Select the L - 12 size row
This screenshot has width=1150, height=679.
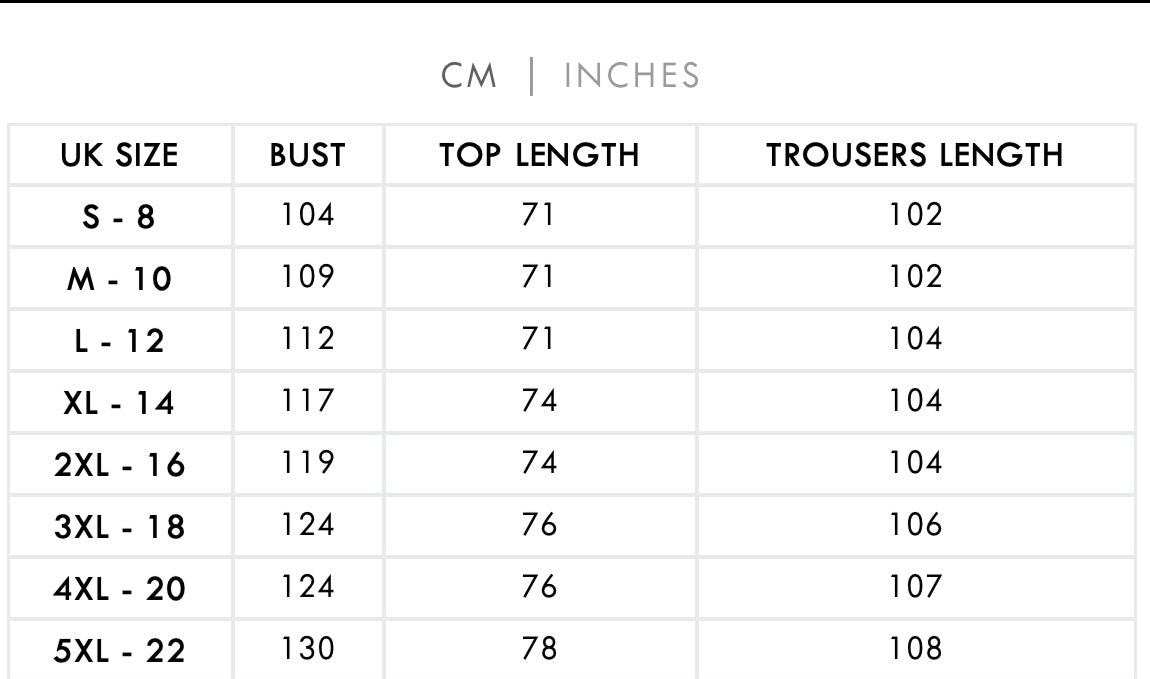[120, 341]
